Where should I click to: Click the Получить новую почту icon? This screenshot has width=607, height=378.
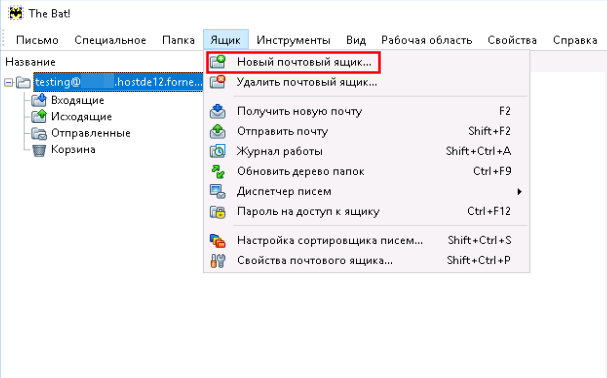(x=218, y=111)
